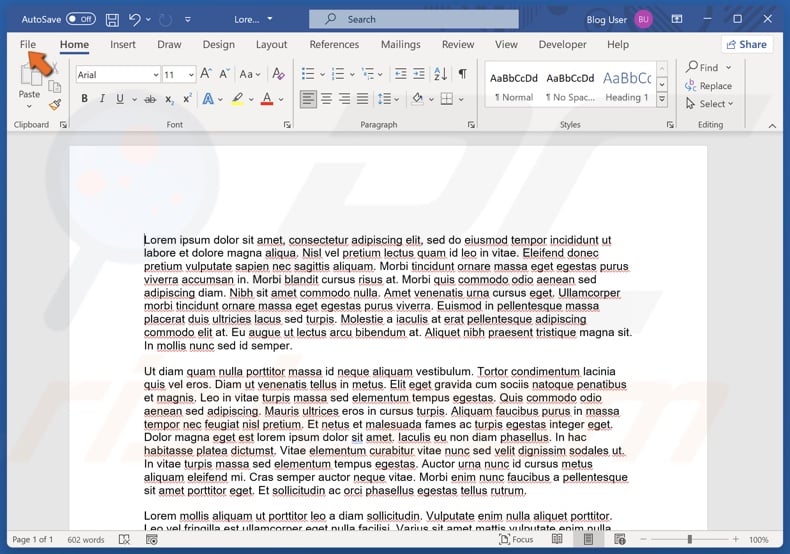Click Decrease Indent icon
The image size is (790, 554).
click(x=401, y=74)
